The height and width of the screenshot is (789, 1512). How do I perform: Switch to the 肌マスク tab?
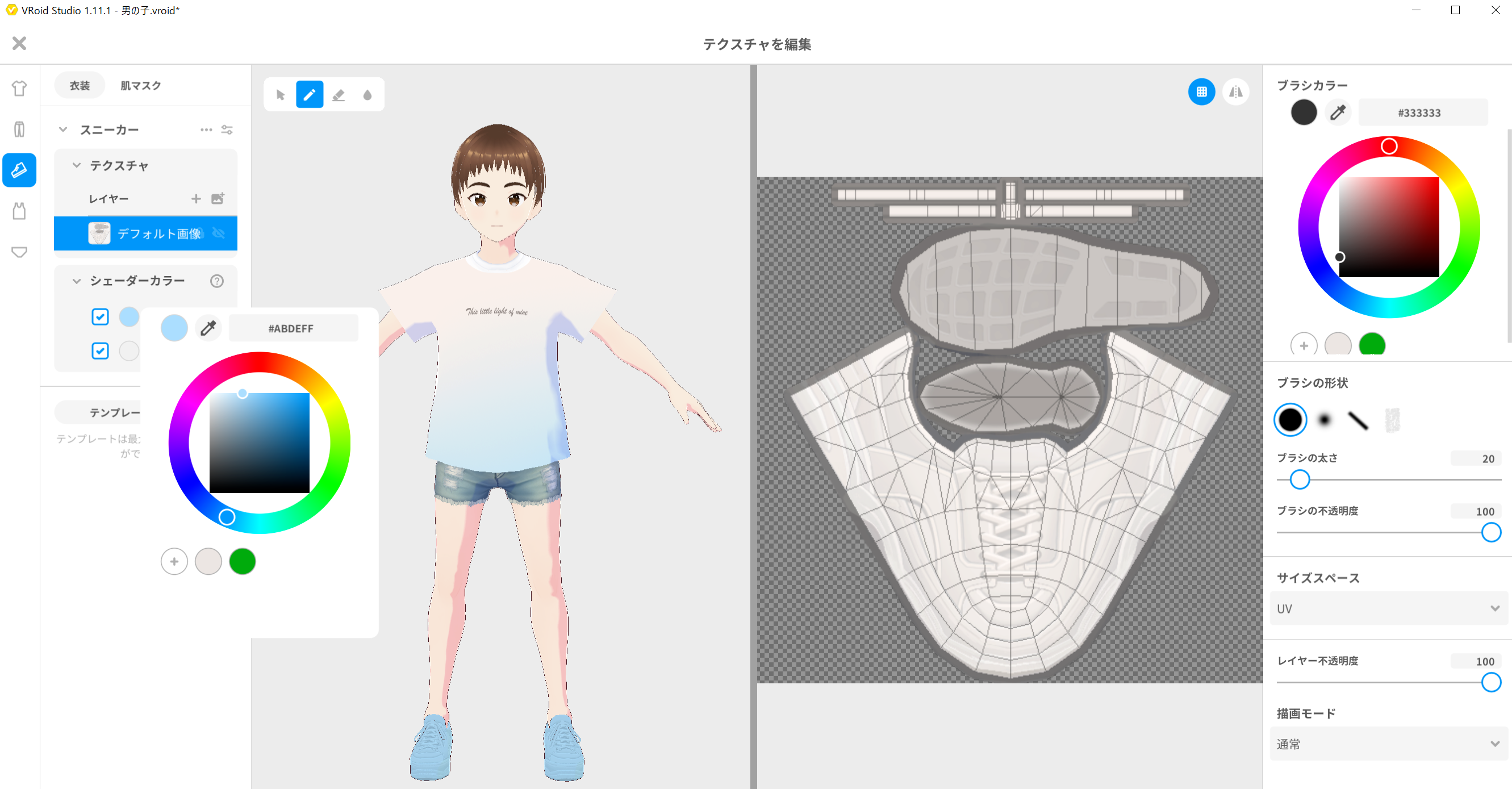(x=141, y=86)
